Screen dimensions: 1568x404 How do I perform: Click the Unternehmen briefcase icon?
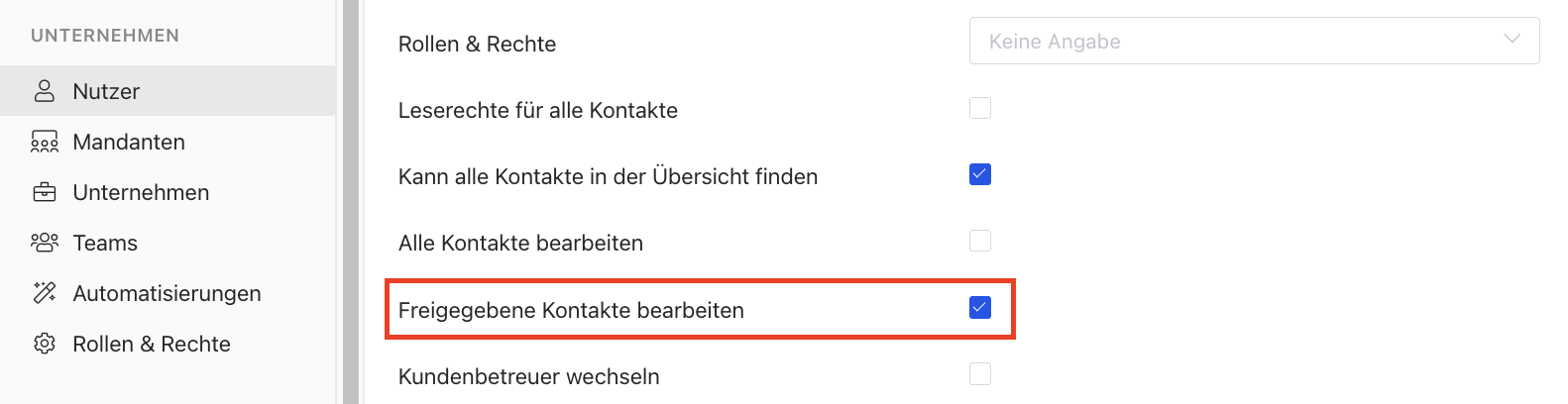(x=45, y=193)
